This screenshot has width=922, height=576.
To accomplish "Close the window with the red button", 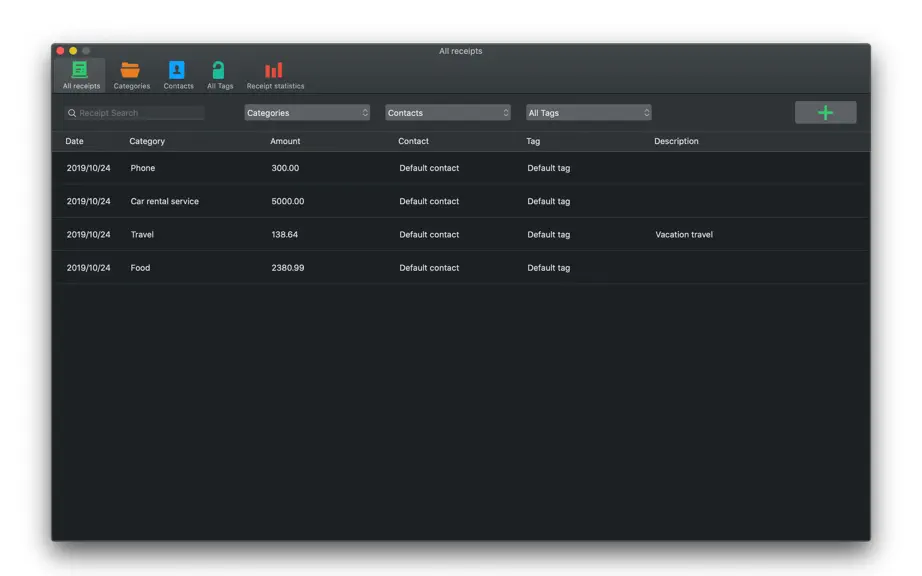I will tap(60, 51).
